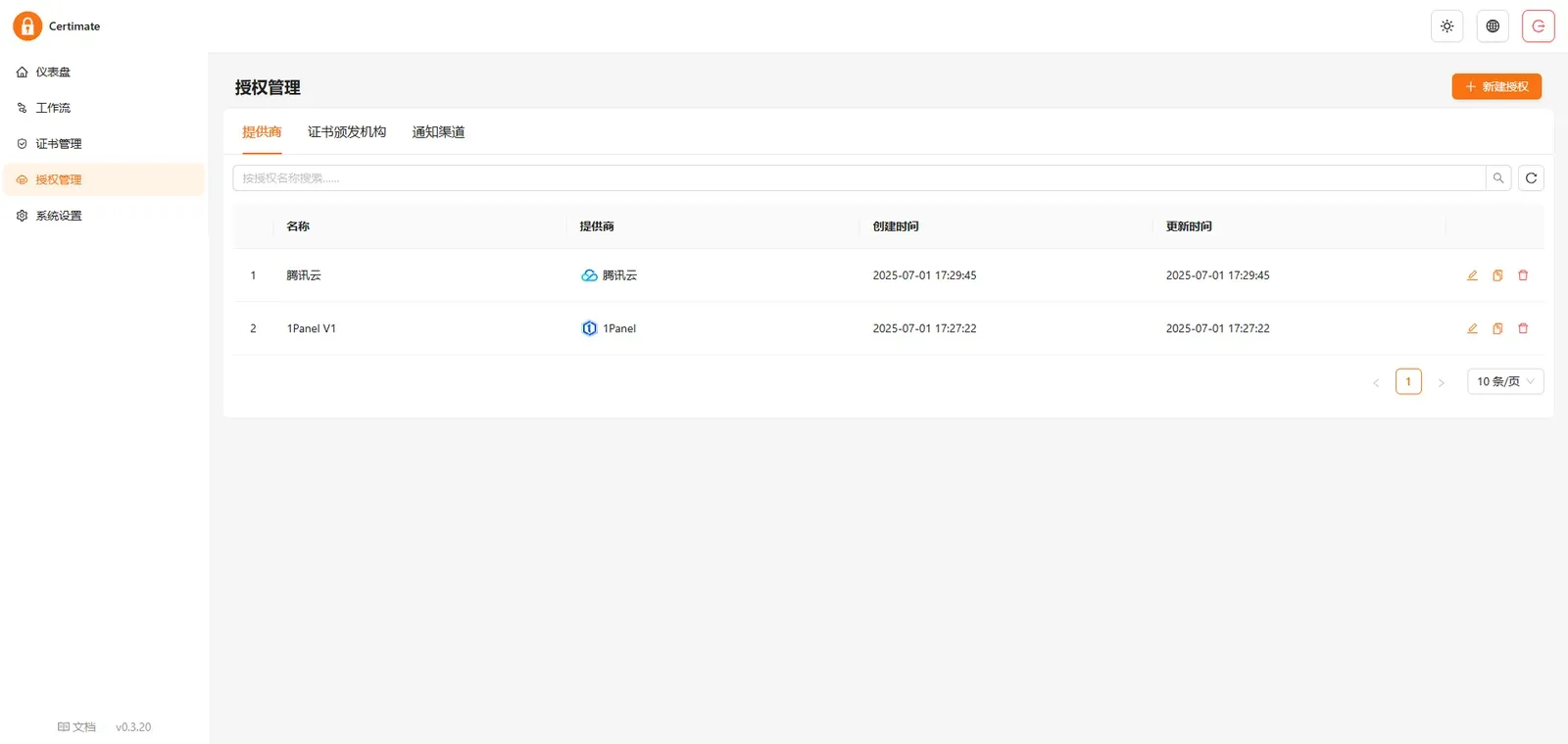Click the refresh list icon
This screenshot has height=744, width=1568.
coord(1531,178)
